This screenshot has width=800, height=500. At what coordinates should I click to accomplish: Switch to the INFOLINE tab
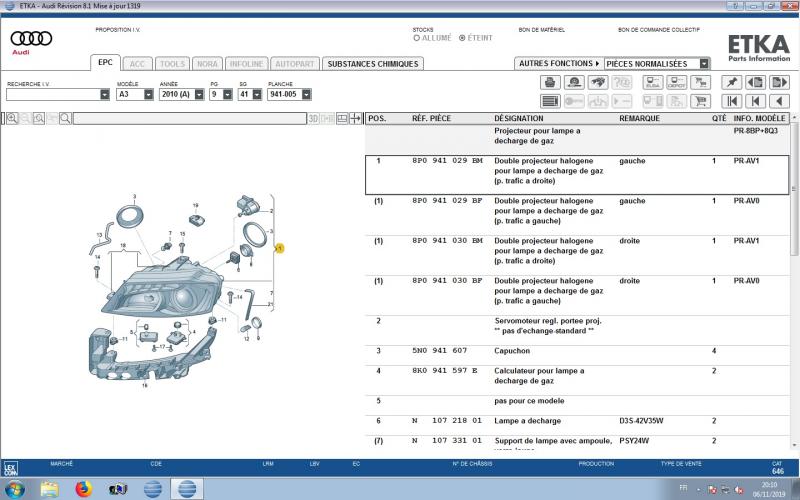[x=246, y=64]
